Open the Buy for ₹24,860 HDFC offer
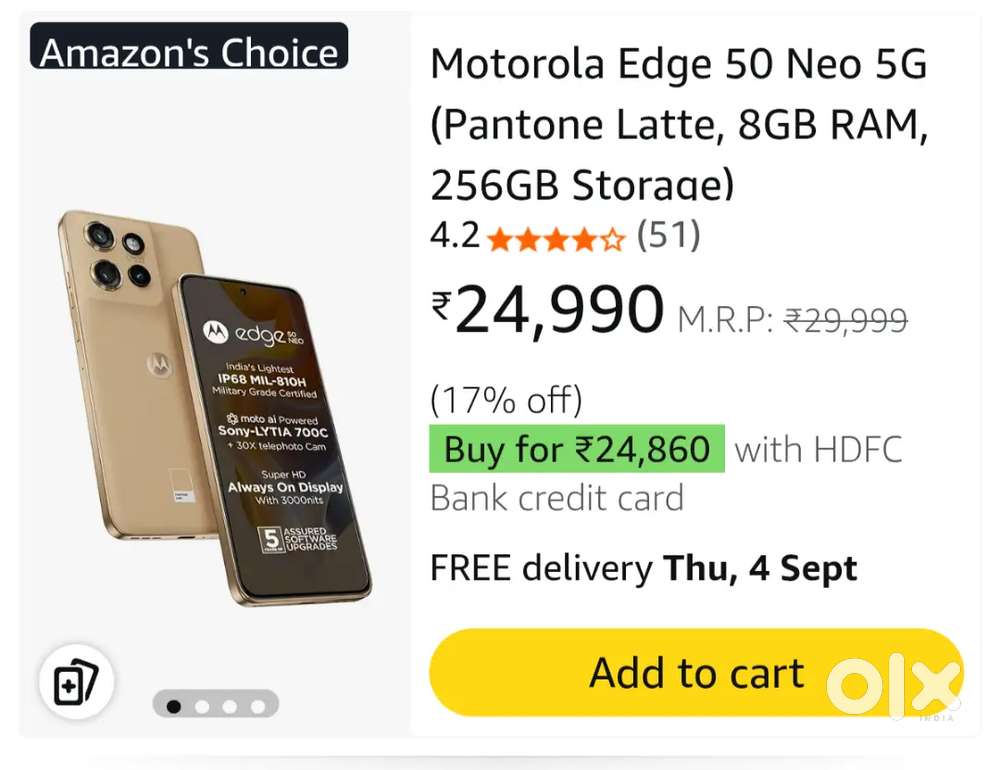 [574, 449]
